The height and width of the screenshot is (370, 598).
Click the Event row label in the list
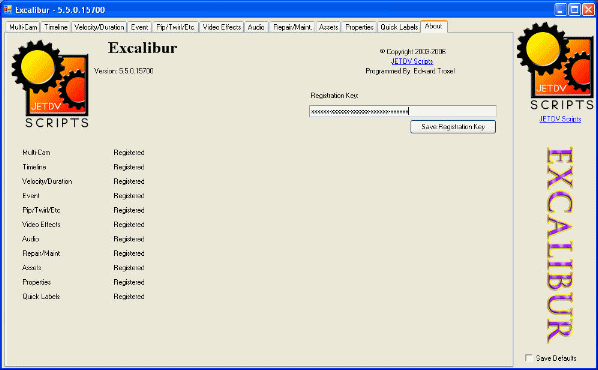point(31,196)
